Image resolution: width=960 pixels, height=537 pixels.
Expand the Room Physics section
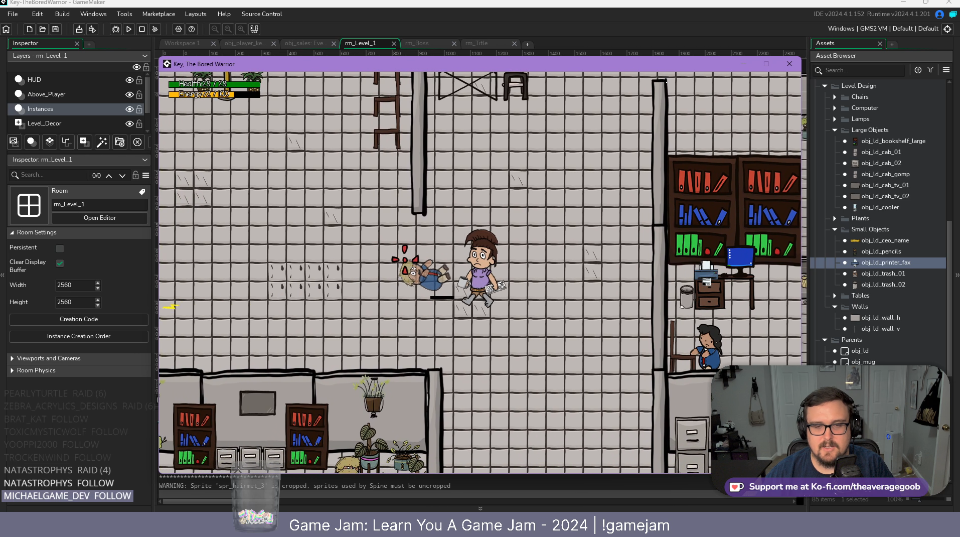click(x=12, y=370)
